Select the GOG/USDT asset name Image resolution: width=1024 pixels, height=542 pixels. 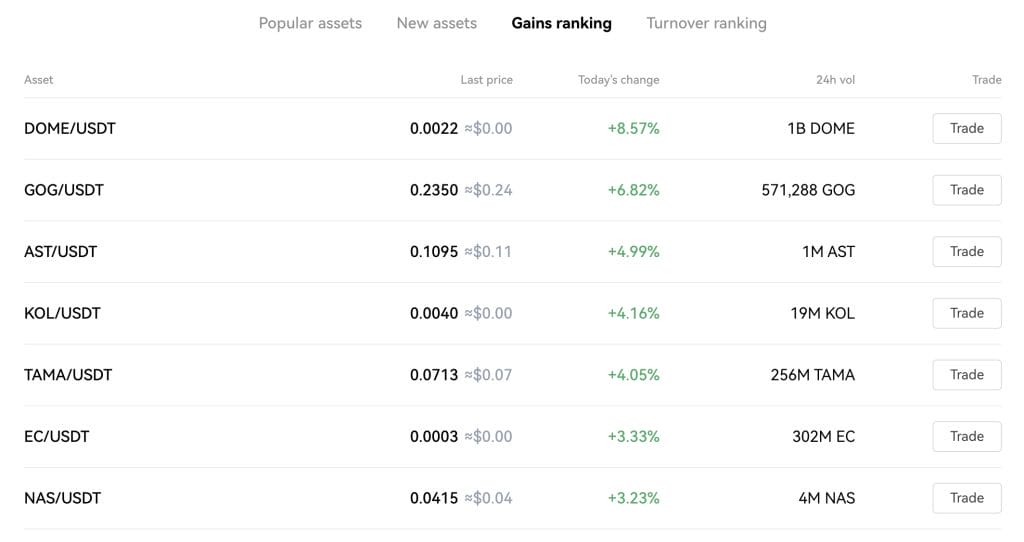pos(64,190)
